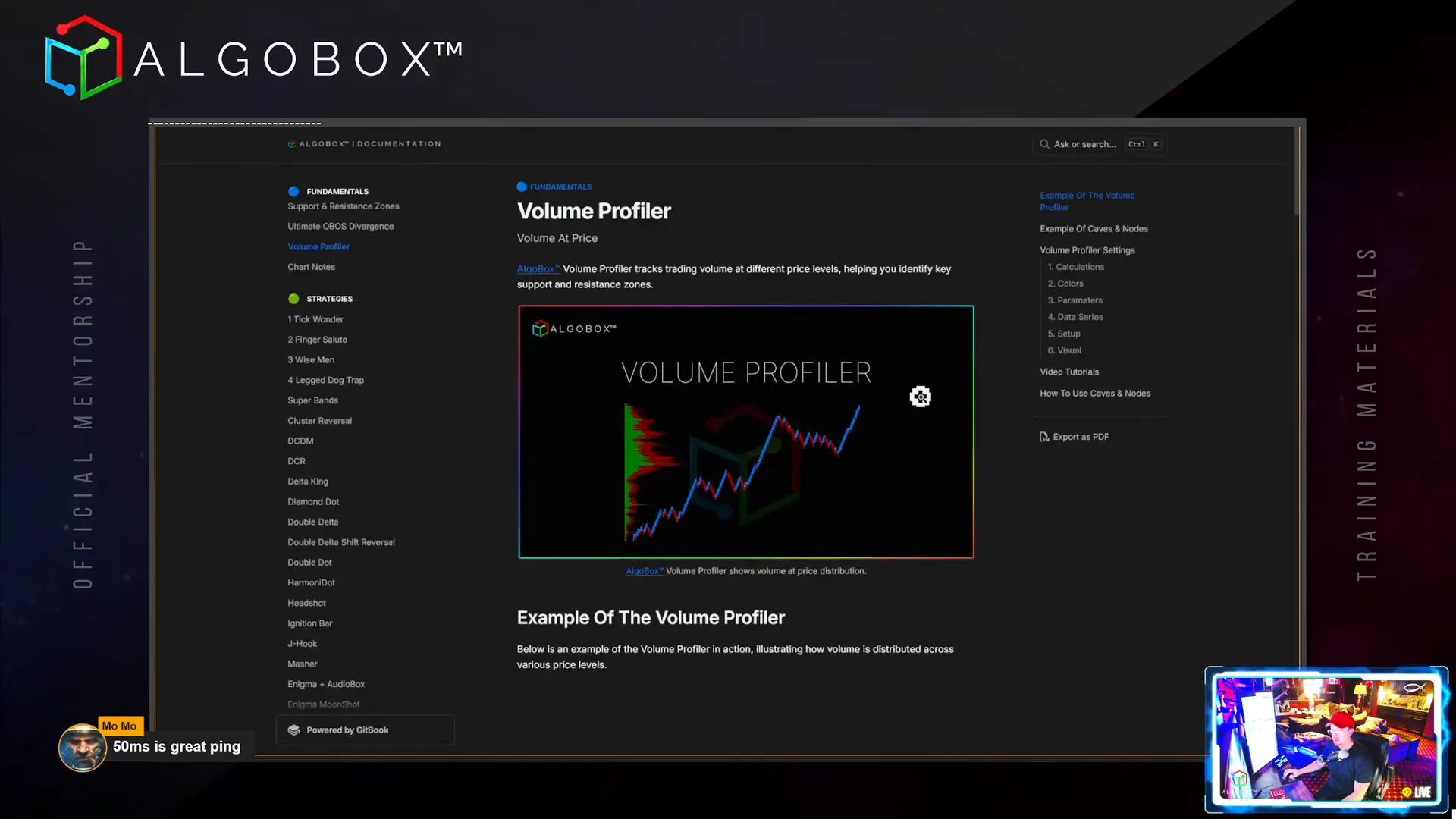Jump to 1. Calculations subsection
The image size is (1456, 819).
[1075, 267]
